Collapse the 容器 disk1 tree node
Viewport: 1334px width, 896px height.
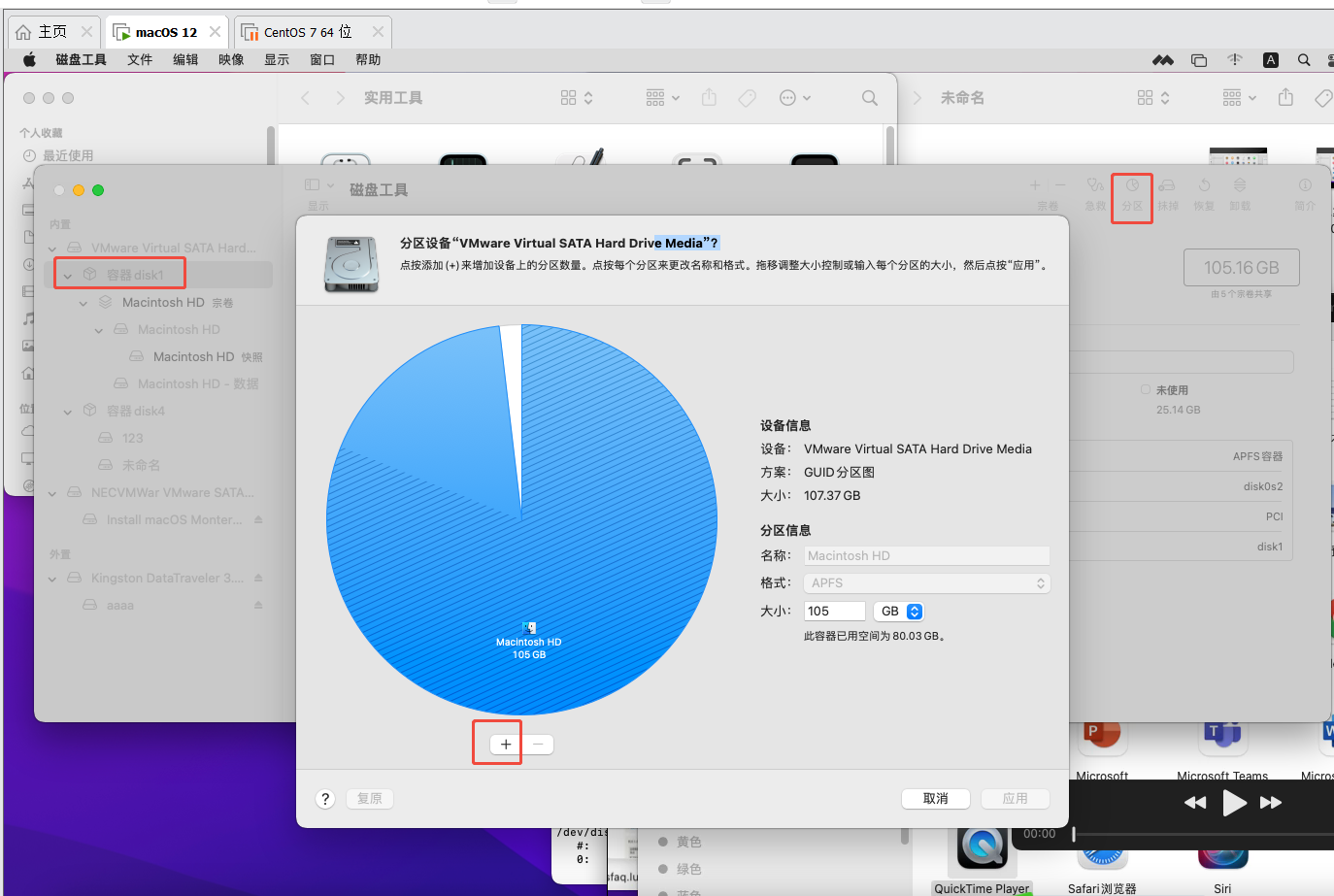68,276
